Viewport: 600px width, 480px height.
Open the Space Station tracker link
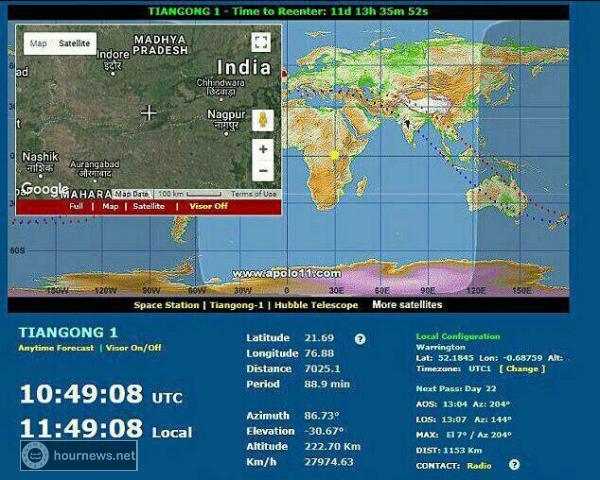166,305
